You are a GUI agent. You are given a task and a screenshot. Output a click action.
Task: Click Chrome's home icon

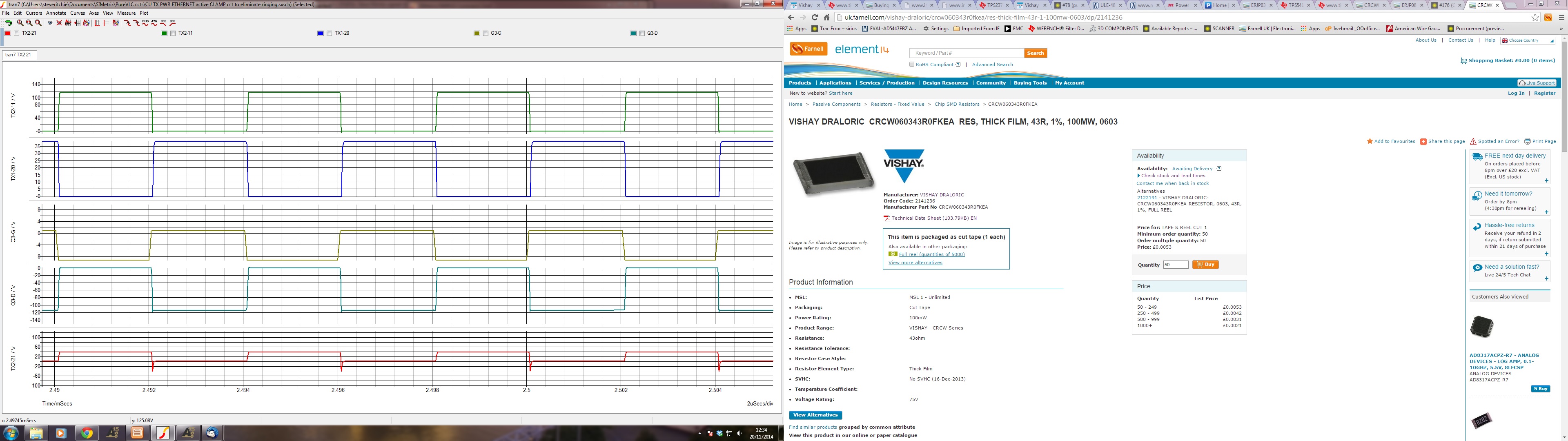826,17
